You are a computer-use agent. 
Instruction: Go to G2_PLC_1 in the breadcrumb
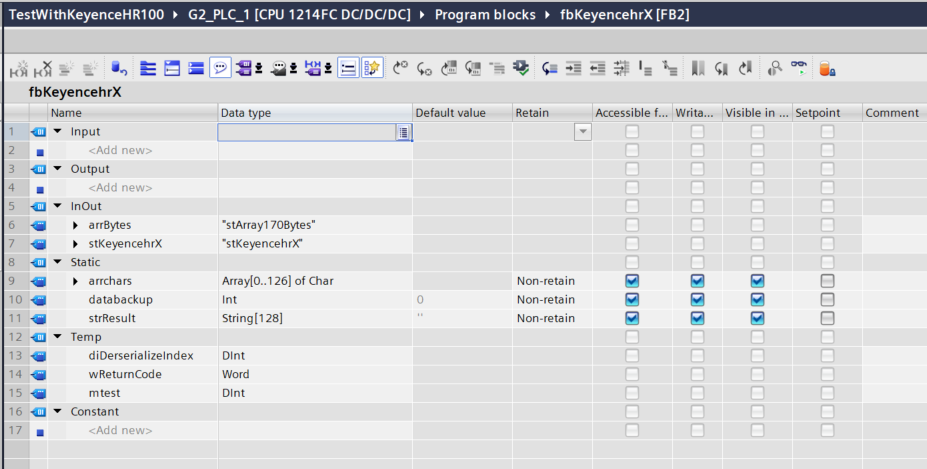click(x=299, y=15)
